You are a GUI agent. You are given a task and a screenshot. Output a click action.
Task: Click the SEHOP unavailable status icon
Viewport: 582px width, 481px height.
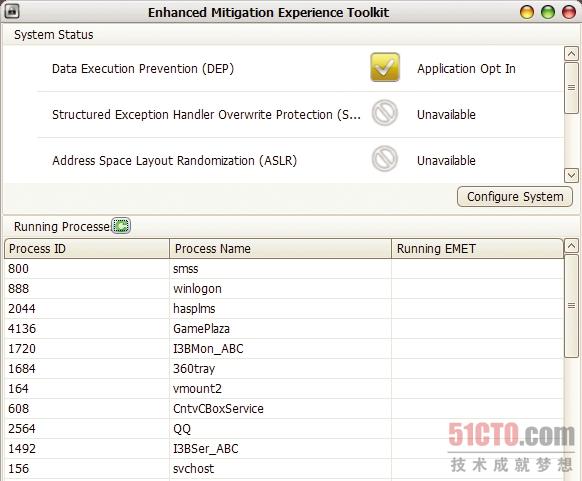coord(385,113)
